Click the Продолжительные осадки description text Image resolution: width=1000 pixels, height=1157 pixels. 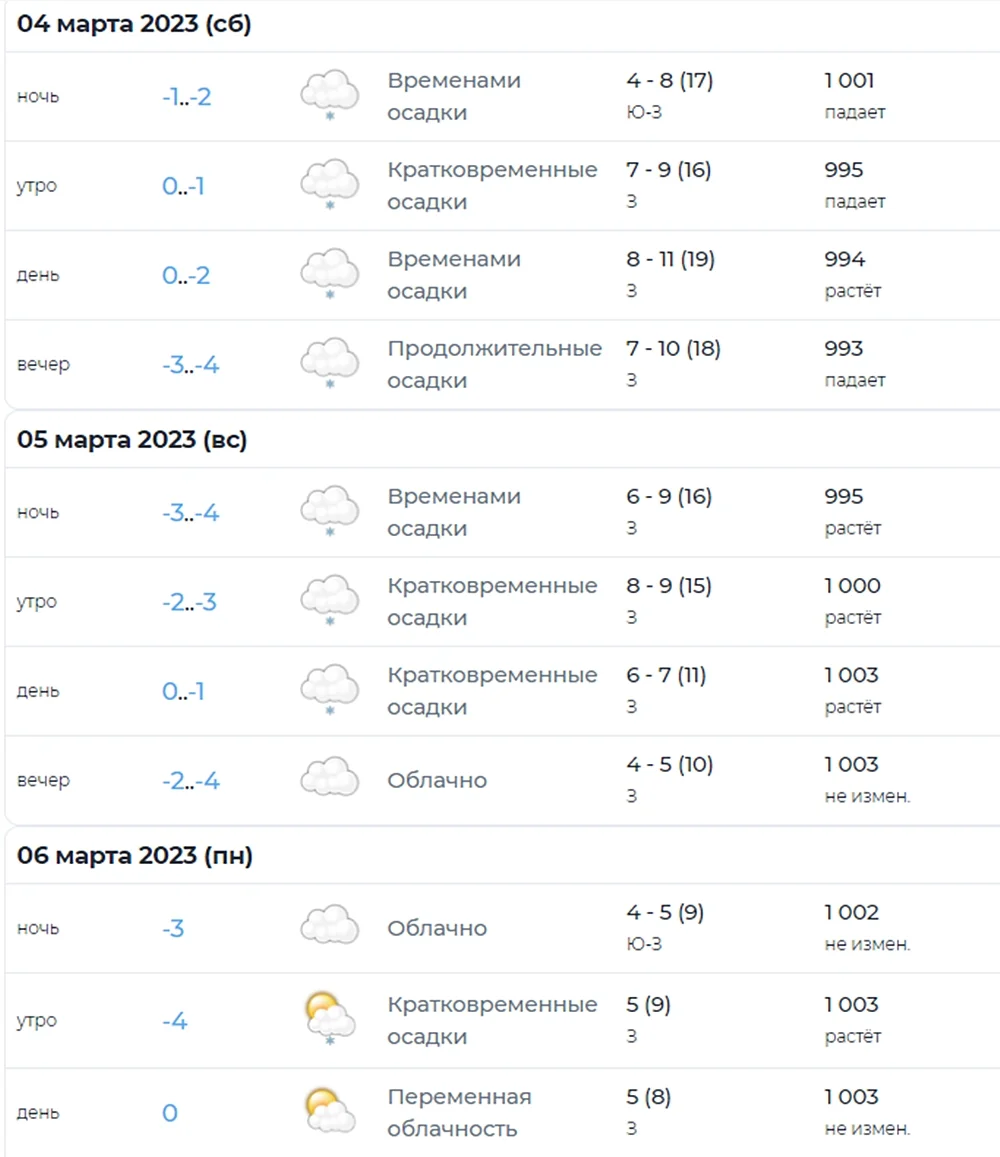pyautogui.click(x=494, y=364)
